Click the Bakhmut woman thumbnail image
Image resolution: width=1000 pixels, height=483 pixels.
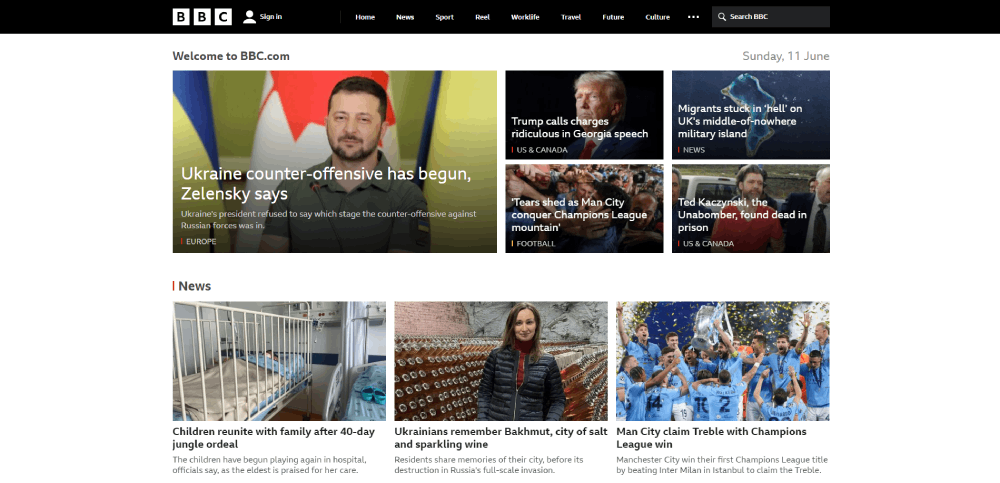click(501, 361)
